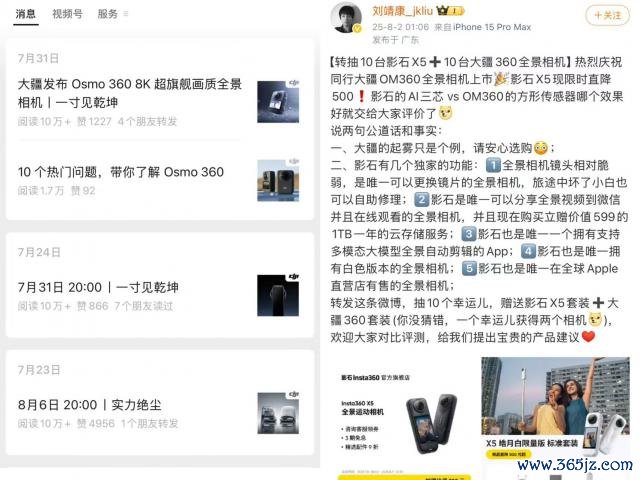Screen dimensions: 640x480
Task: View the dark teaser thumbnail for 一寸见乾坤
Action: point(278,296)
